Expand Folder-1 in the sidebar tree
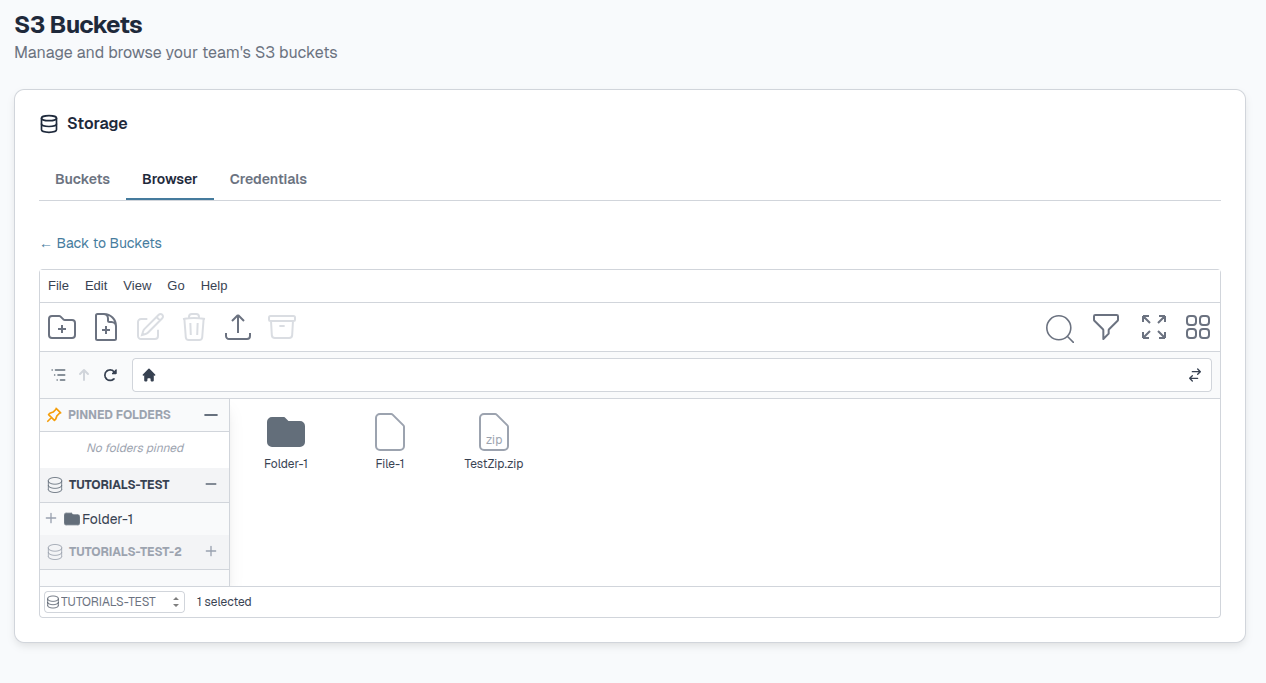 click(51, 519)
